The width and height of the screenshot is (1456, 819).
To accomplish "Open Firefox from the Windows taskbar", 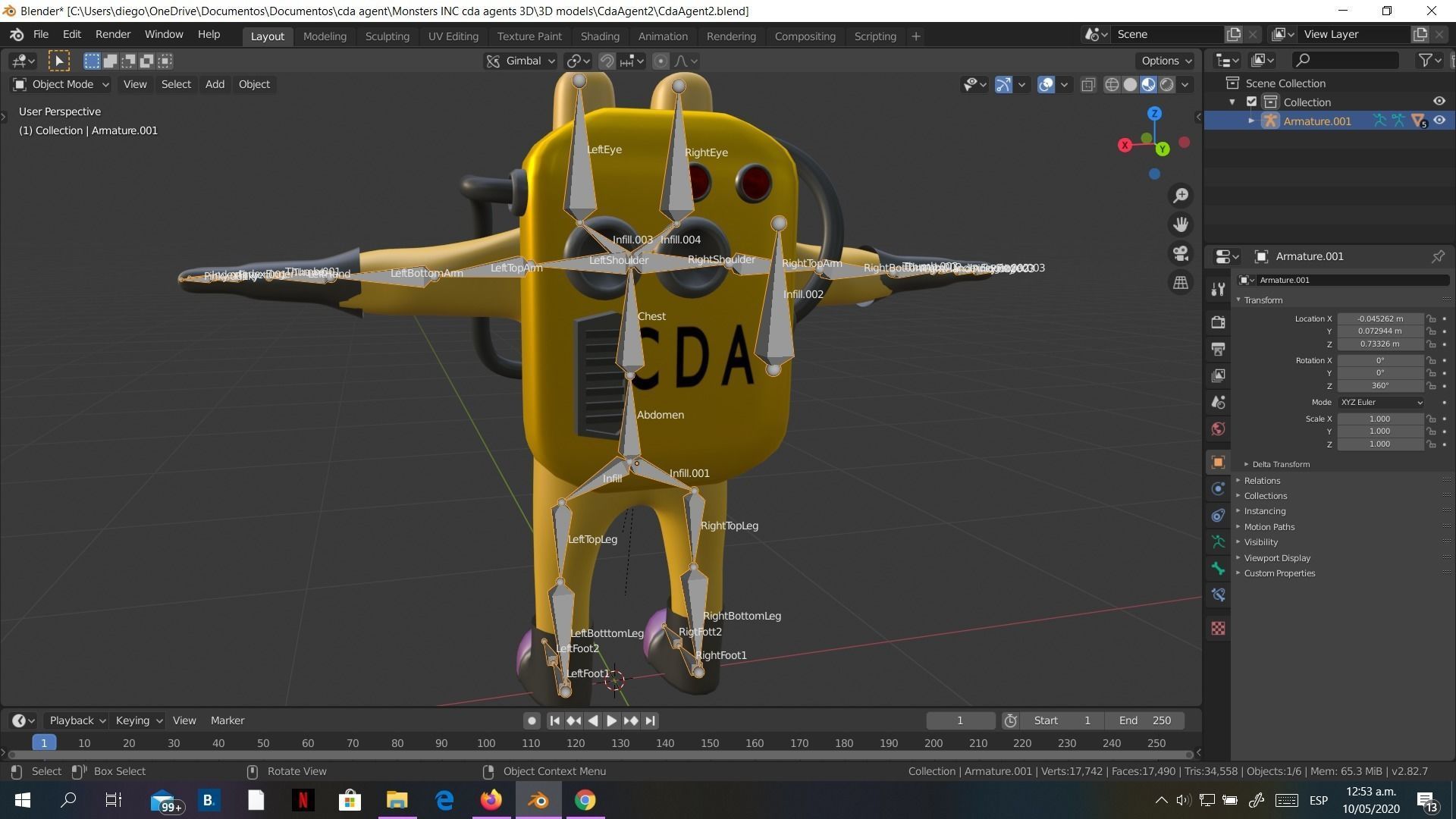I will pos(491,800).
